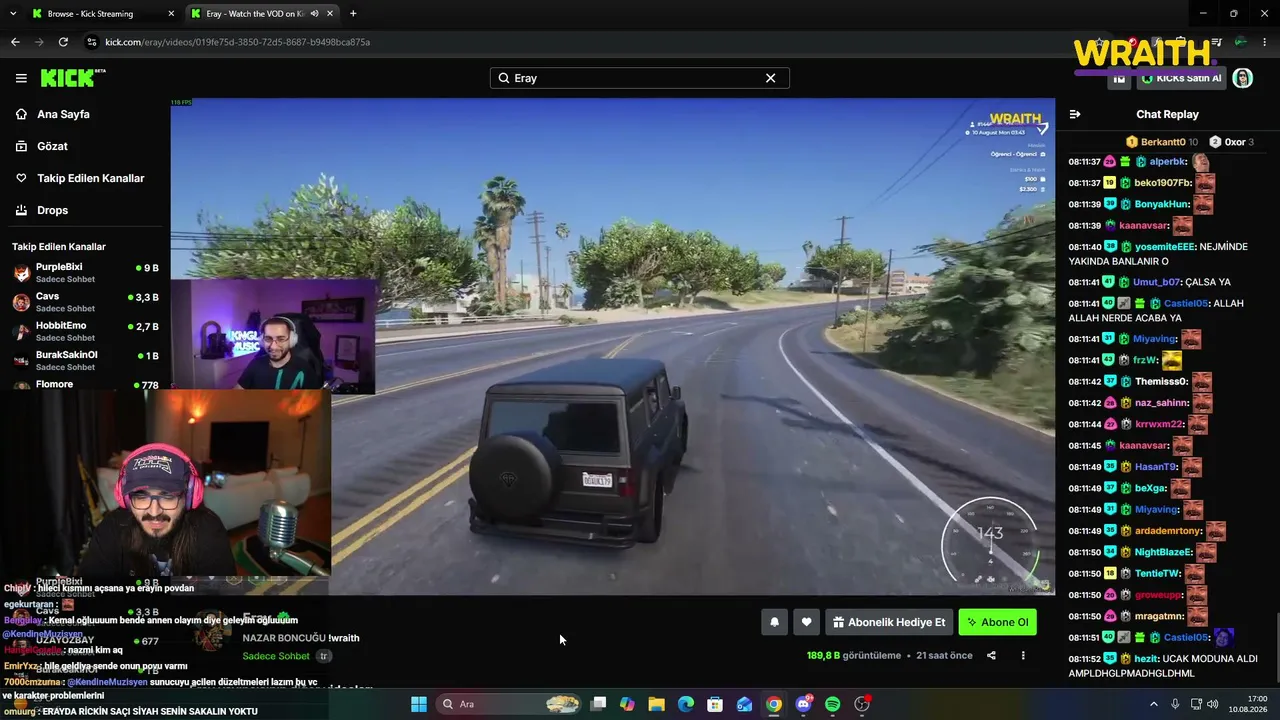Image resolution: width=1280 pixels, height=720 pixels.
Task: Click KICKs Satın Al button
Action: [x=1182, y=78]
